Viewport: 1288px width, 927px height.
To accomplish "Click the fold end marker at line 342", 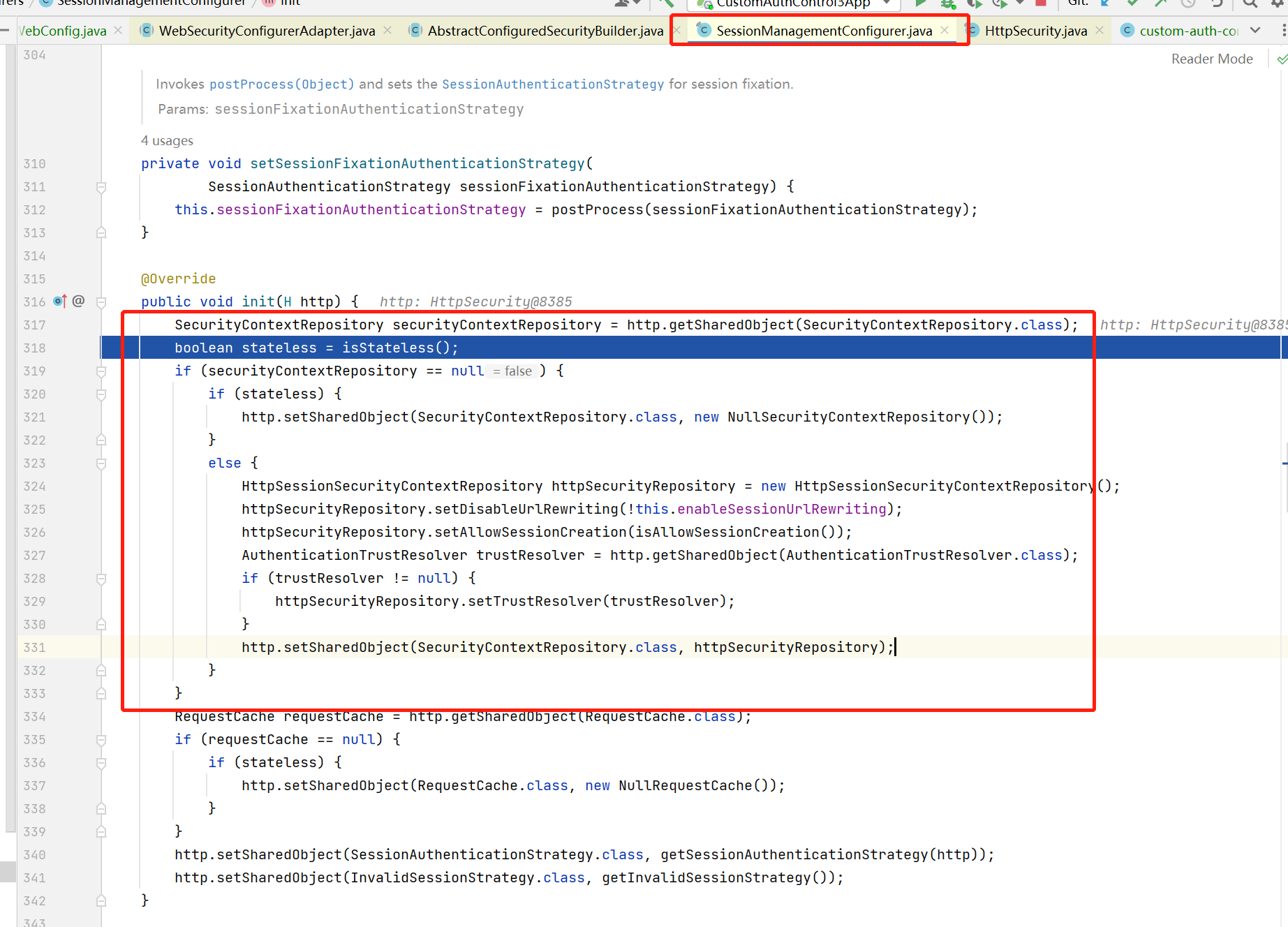I will (x=101, y=900).
